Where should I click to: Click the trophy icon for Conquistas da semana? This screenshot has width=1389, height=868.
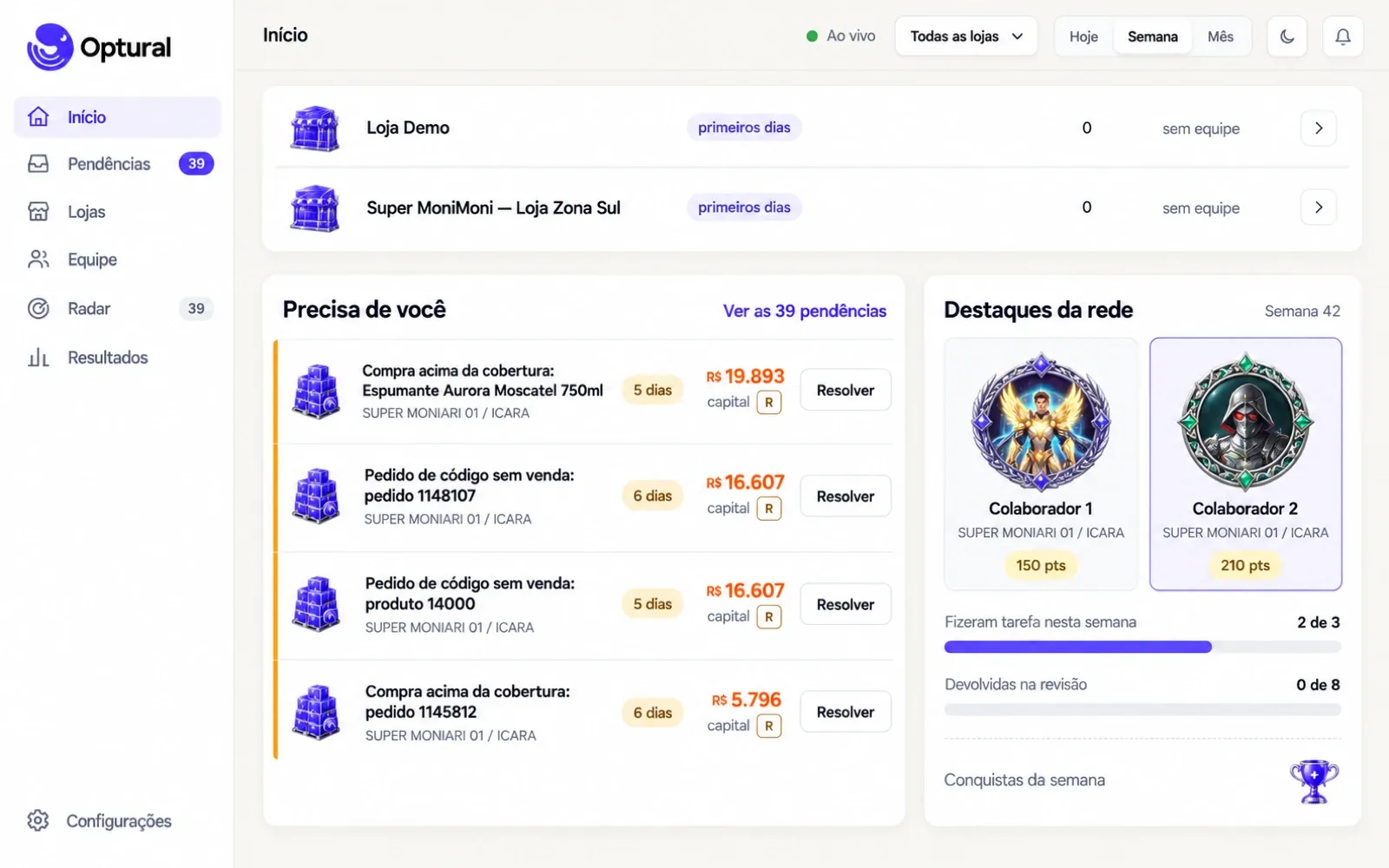1314,781
